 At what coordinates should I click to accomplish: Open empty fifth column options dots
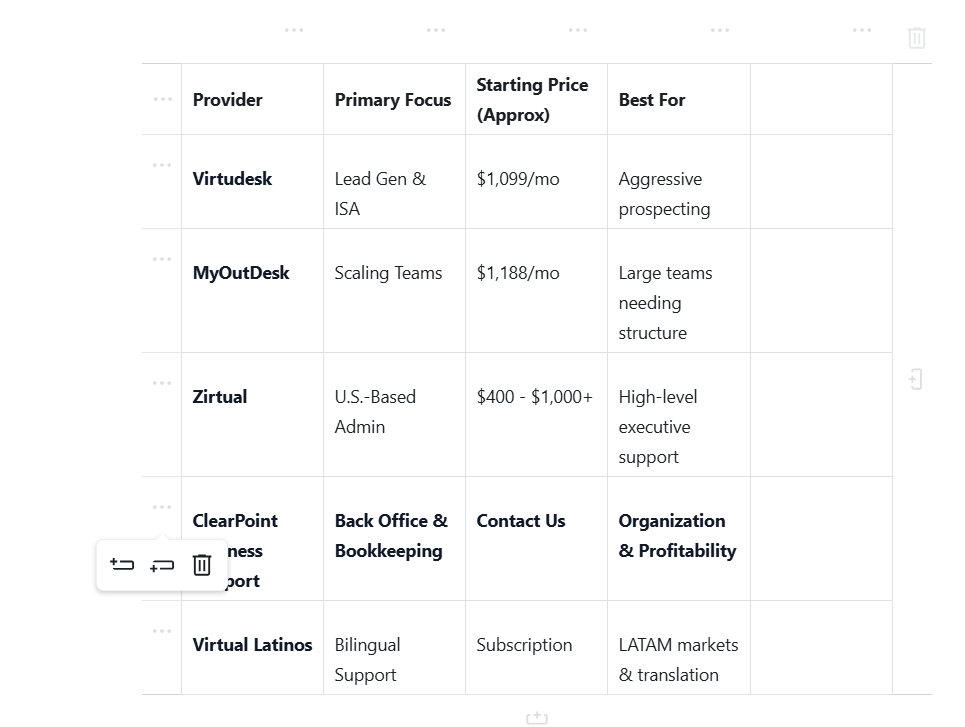862,30
